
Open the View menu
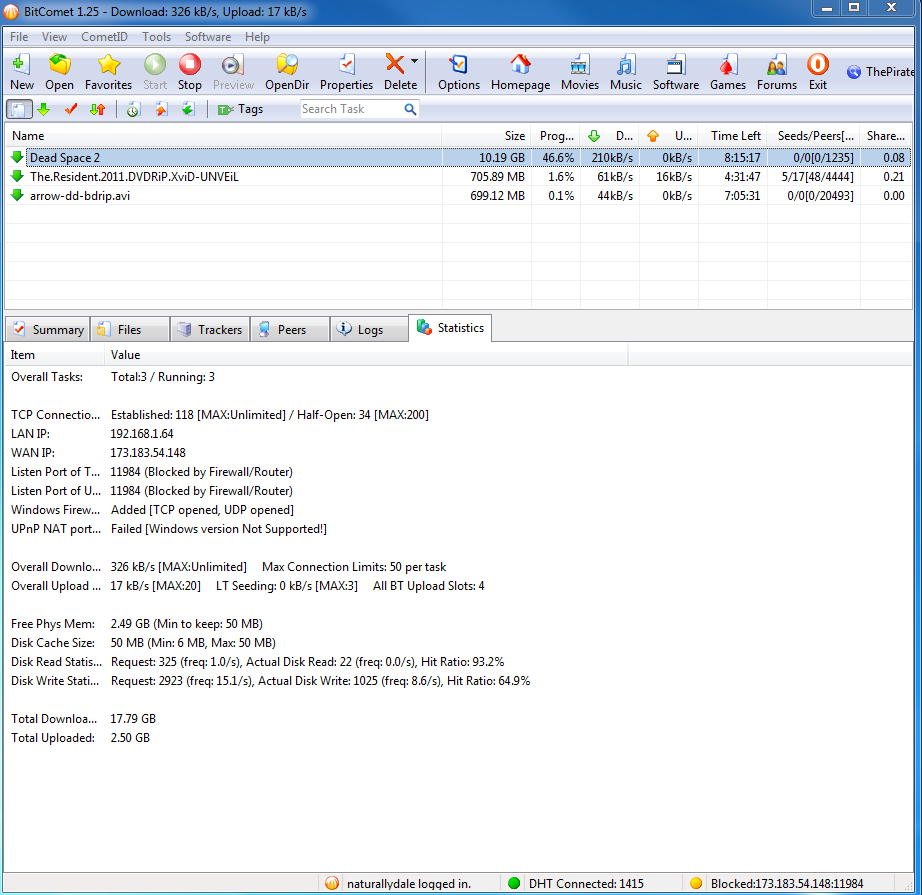tap(54, 36)
